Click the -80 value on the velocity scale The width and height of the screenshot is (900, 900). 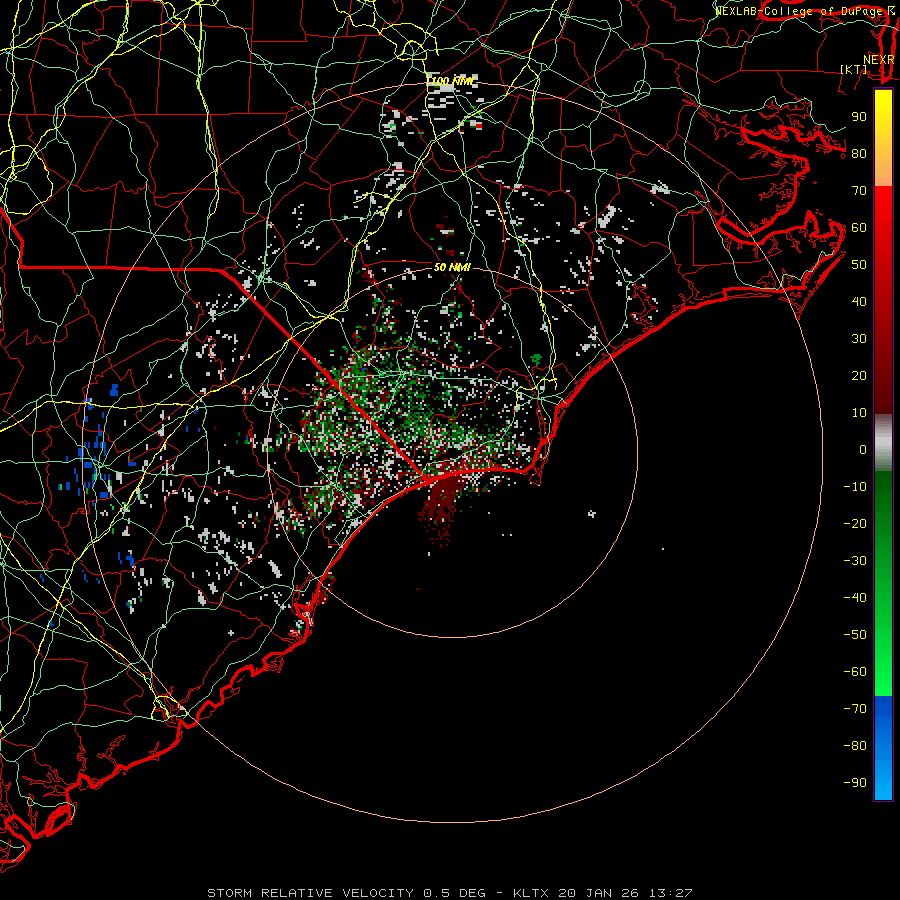click(x=855, y=746)
